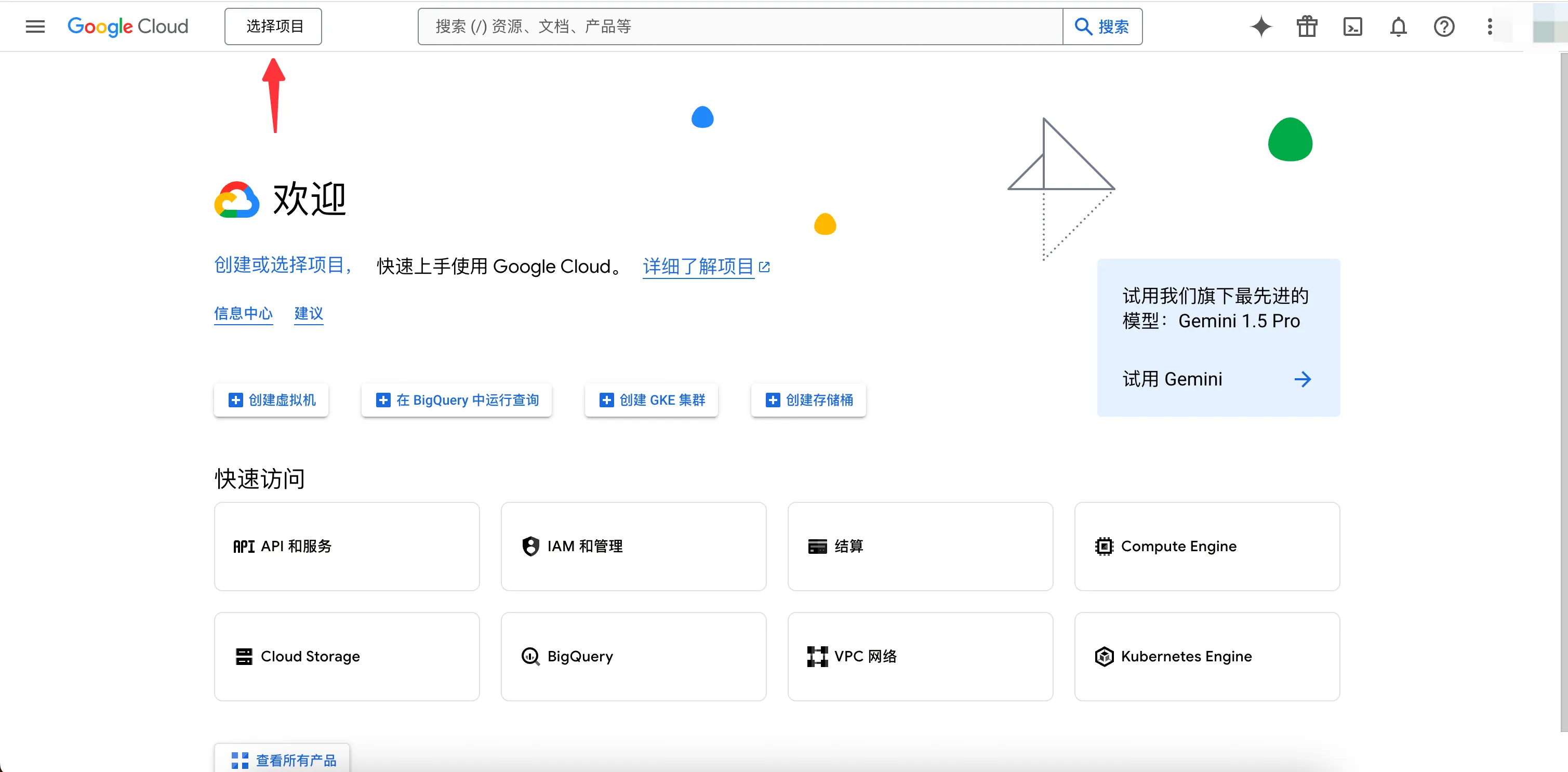The width and height of the screenshot is (1568, 772).
Task: Click the external link icon after 详细了解项目
Action: click(x=765, y=267)
